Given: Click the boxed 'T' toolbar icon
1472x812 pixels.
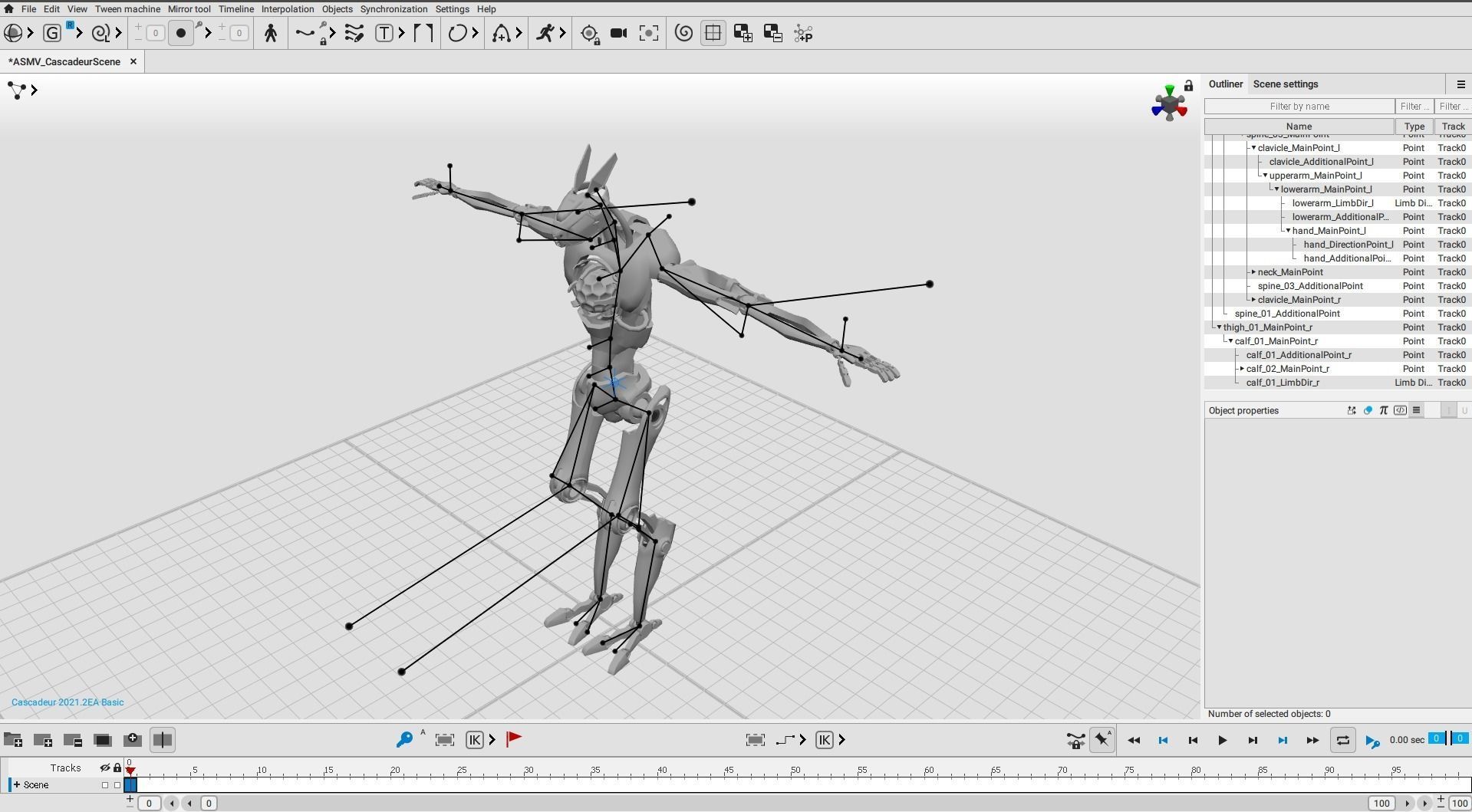Looking at the screenshot, I should click(x=384, y=33).
